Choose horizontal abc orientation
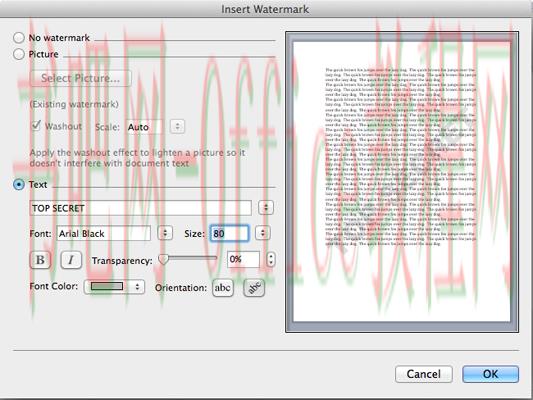This screenshot has width=533, height=400. tap(223, 288)
